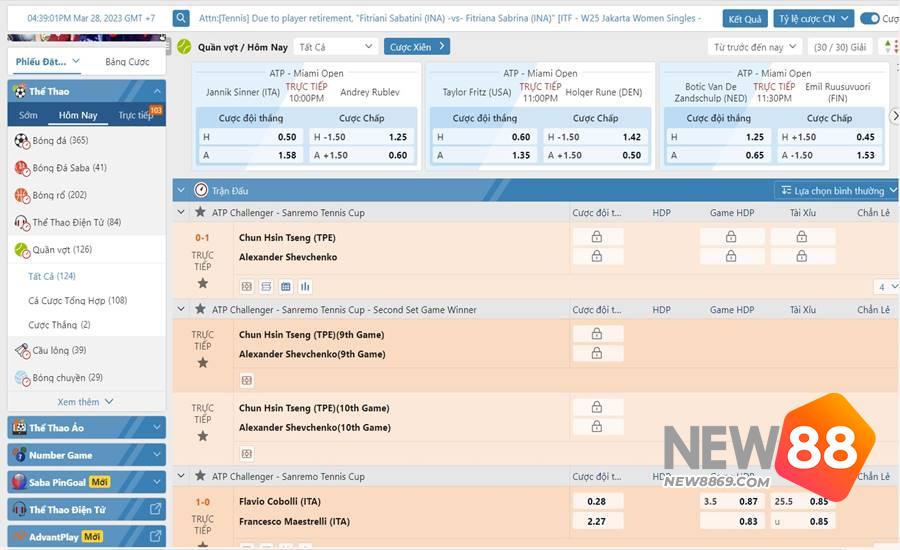Click H +1.50 handicap odds 0.45 for Zandschulp
The image size is (900, 550).
click(x=828, y=137)
